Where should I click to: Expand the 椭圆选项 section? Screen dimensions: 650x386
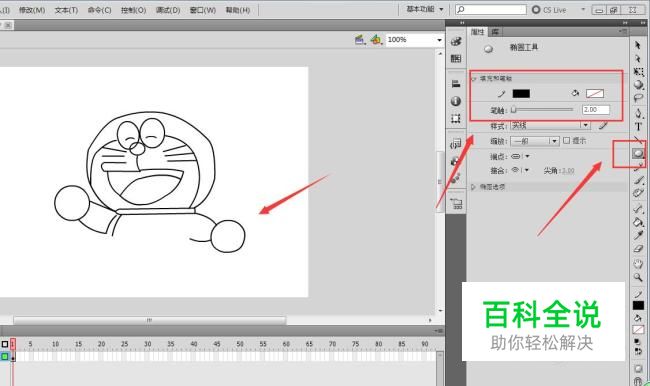tap(474, 187)
